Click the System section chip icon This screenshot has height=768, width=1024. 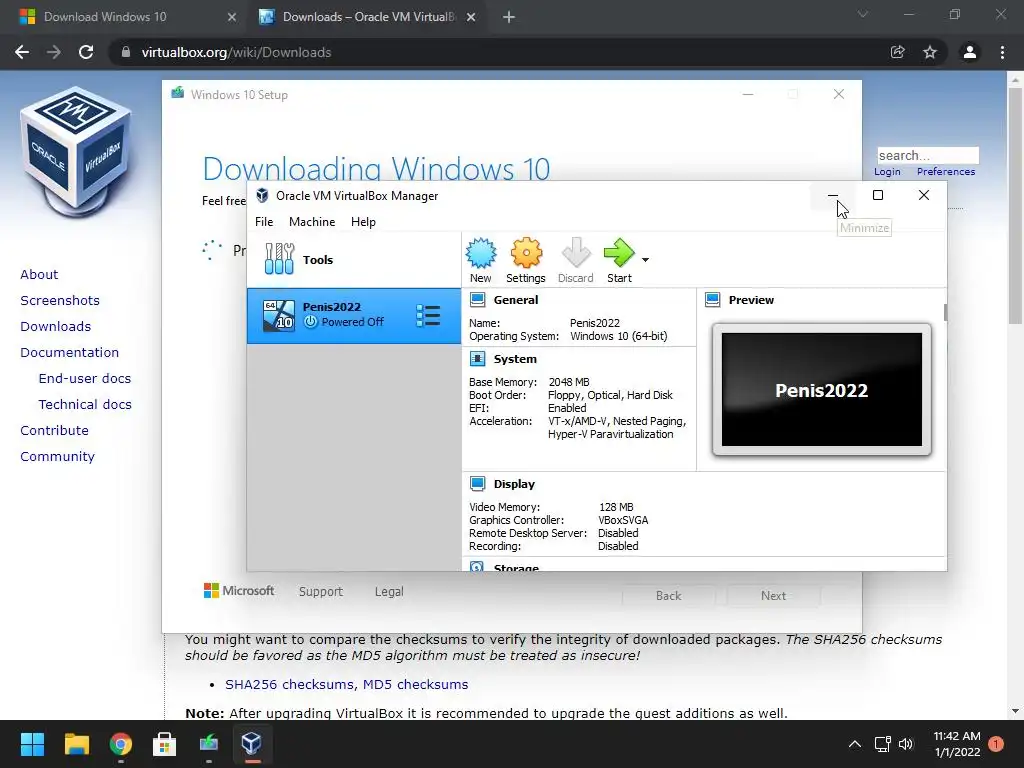click(477, 359)
